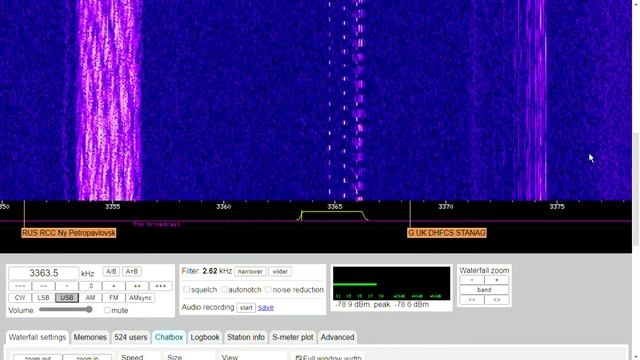Click the 3355 frequency scale label
This screenshot has height=360, width=640.
click(113, 207)
